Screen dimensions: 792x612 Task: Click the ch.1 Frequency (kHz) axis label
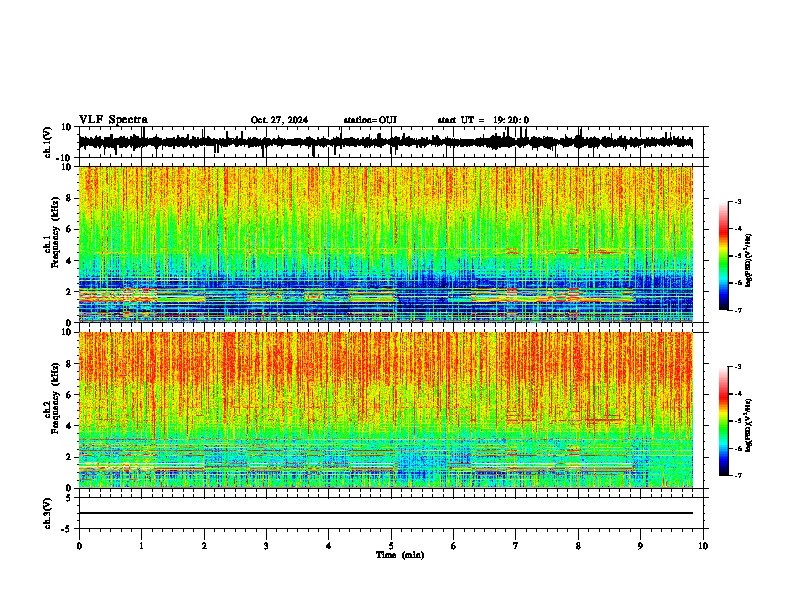pos(52,232)
